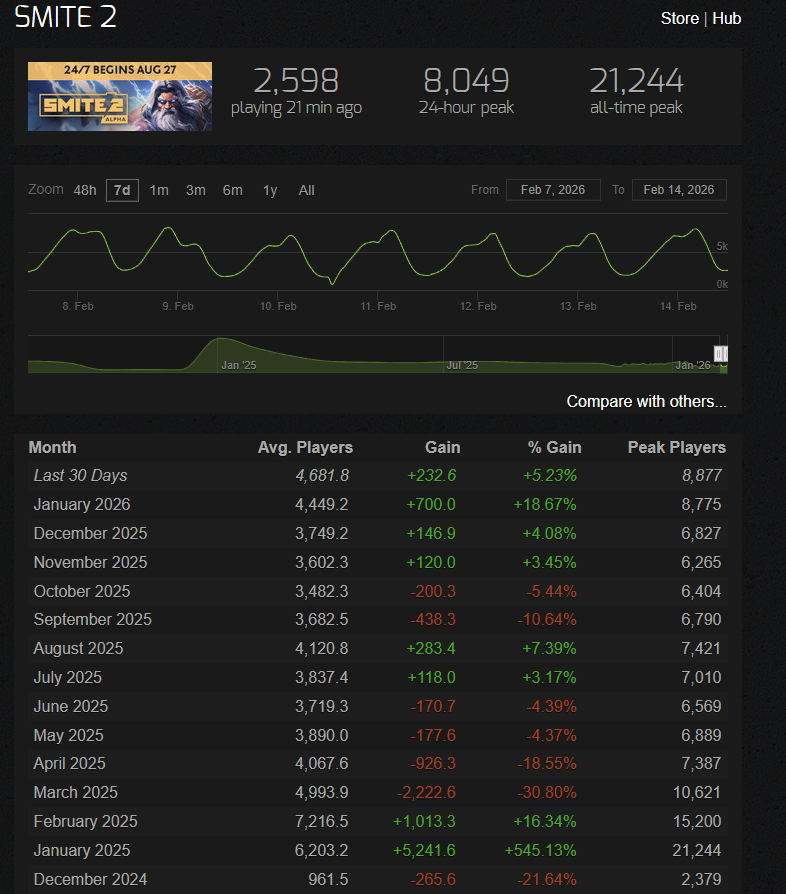Click the February 2025 row label
786x894 pixels.
(x=85, y=822)
